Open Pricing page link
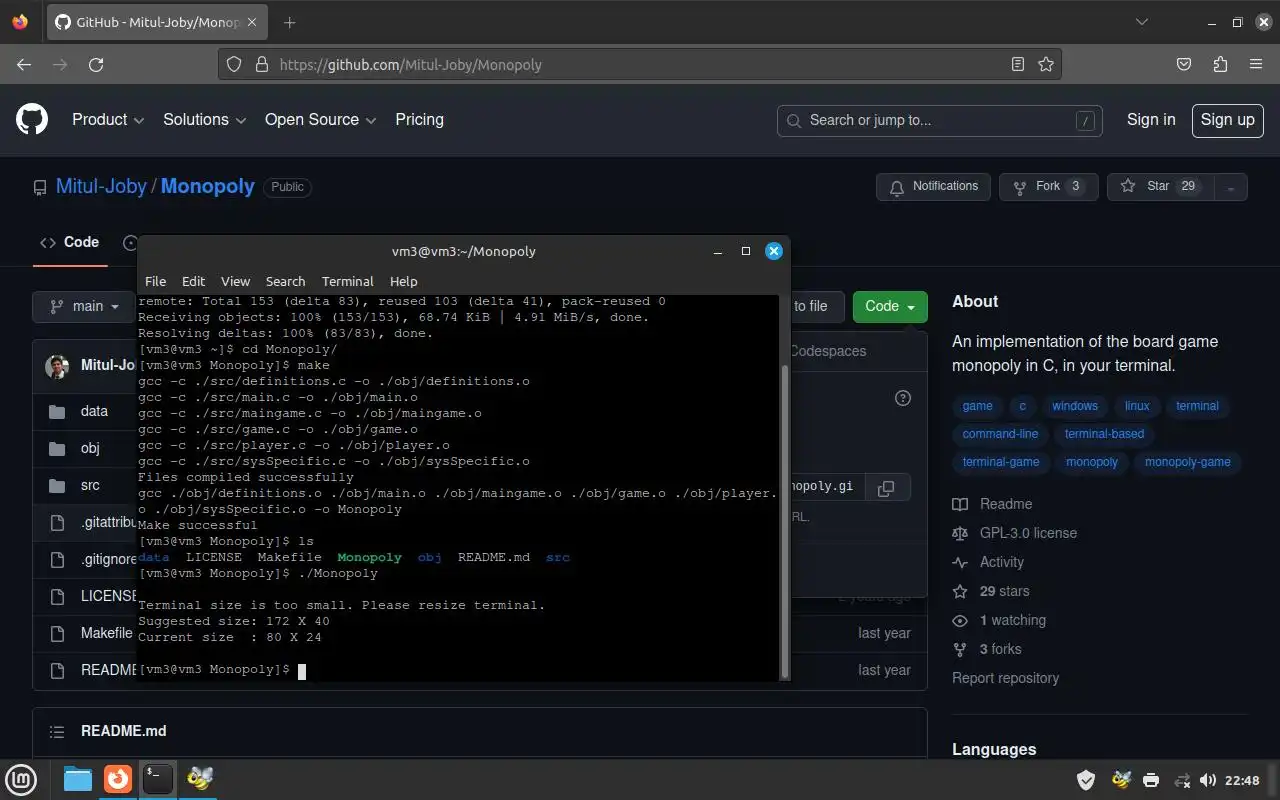 (x=419, y=119)
